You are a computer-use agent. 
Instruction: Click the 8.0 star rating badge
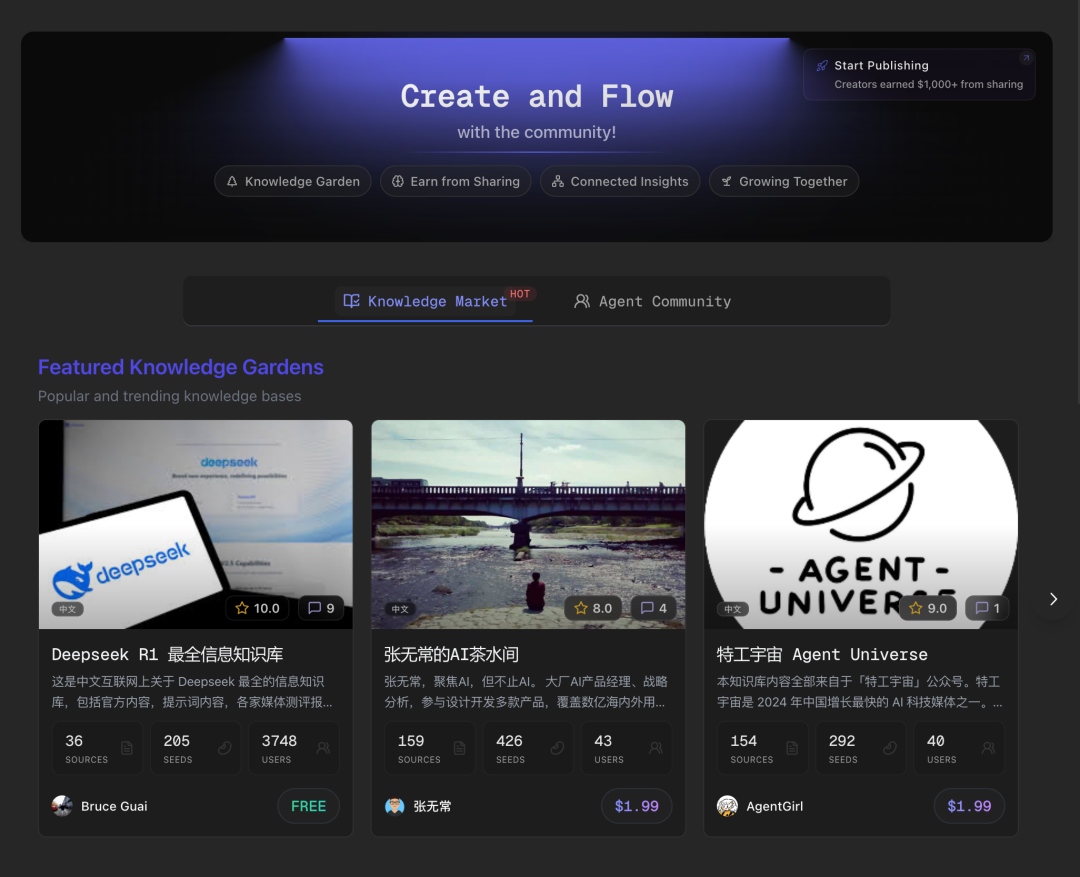click(593, 608)
